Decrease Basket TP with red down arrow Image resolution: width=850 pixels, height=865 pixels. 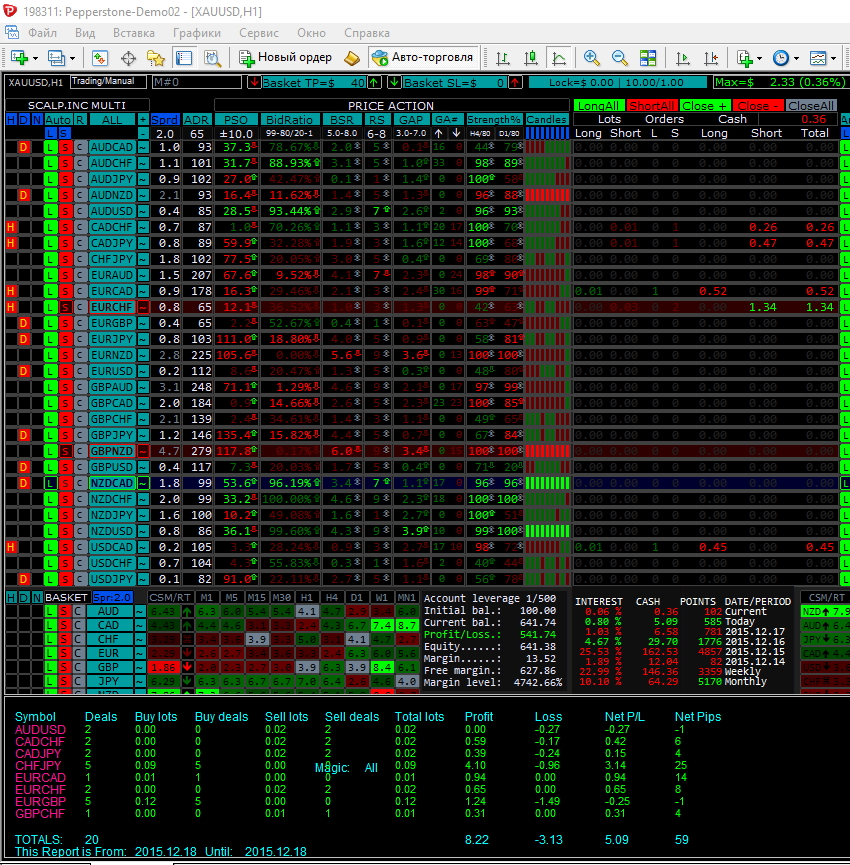click(x=254, y=83)
